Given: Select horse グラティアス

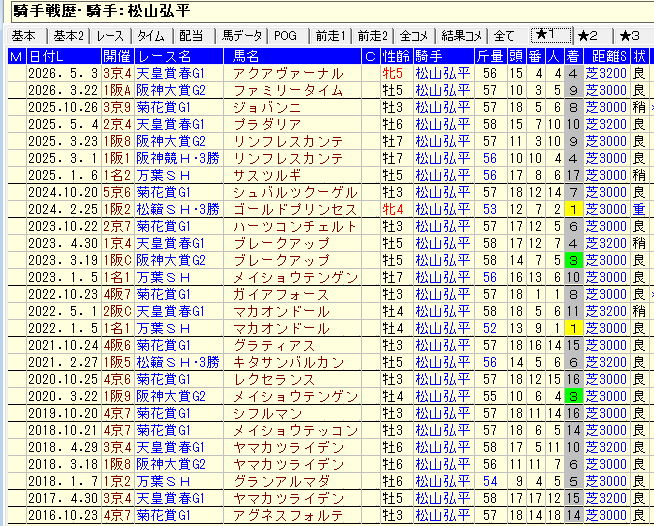Looking at the screenshot, I should [x=274, y=345].
